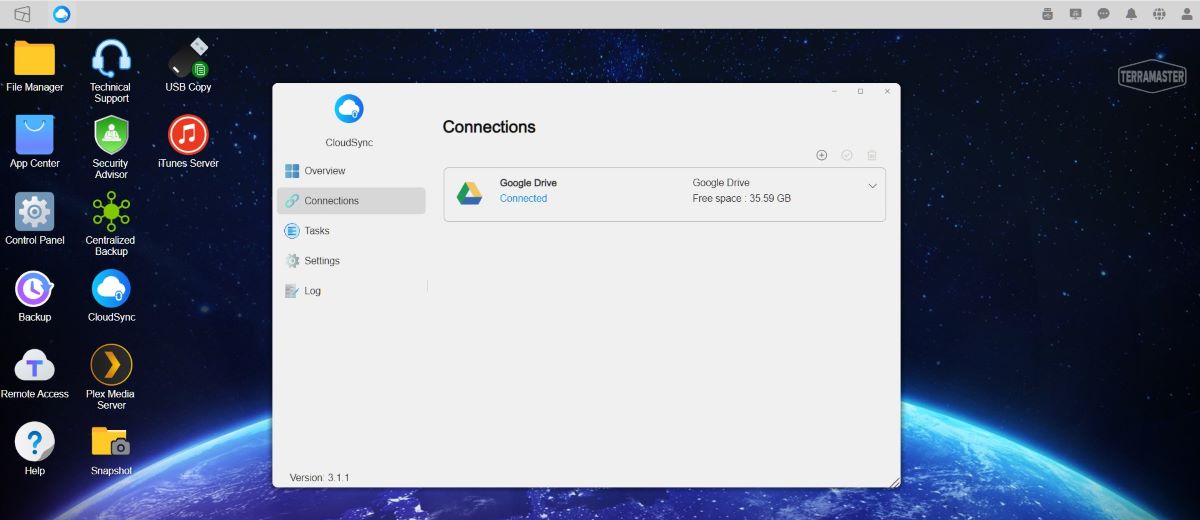The height and width of the screenshot is (520, 1200).
Task: Open Tasks in the CloudSync sidebar
Action: point(351,231)
